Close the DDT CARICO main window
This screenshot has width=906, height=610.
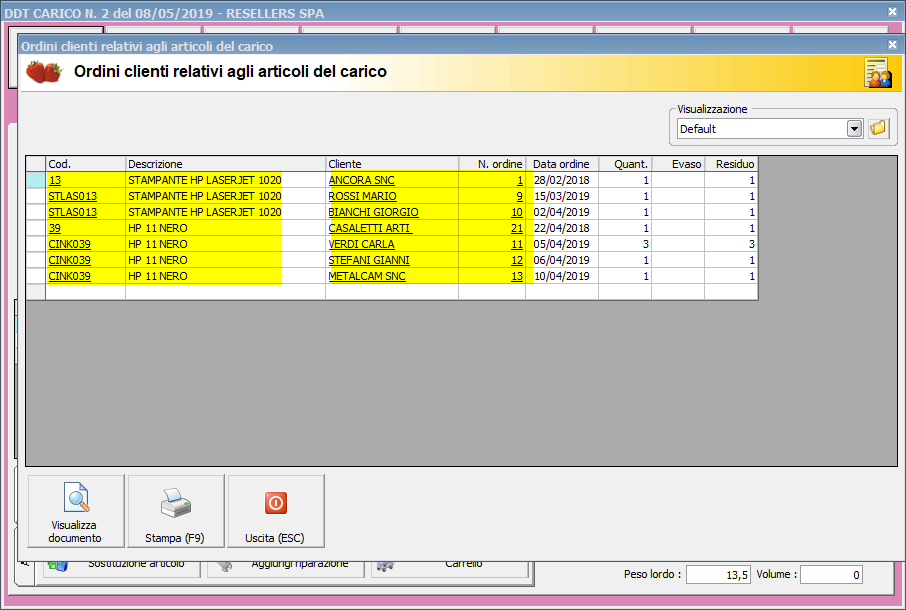pyautogui.click(x=892, y=12)
